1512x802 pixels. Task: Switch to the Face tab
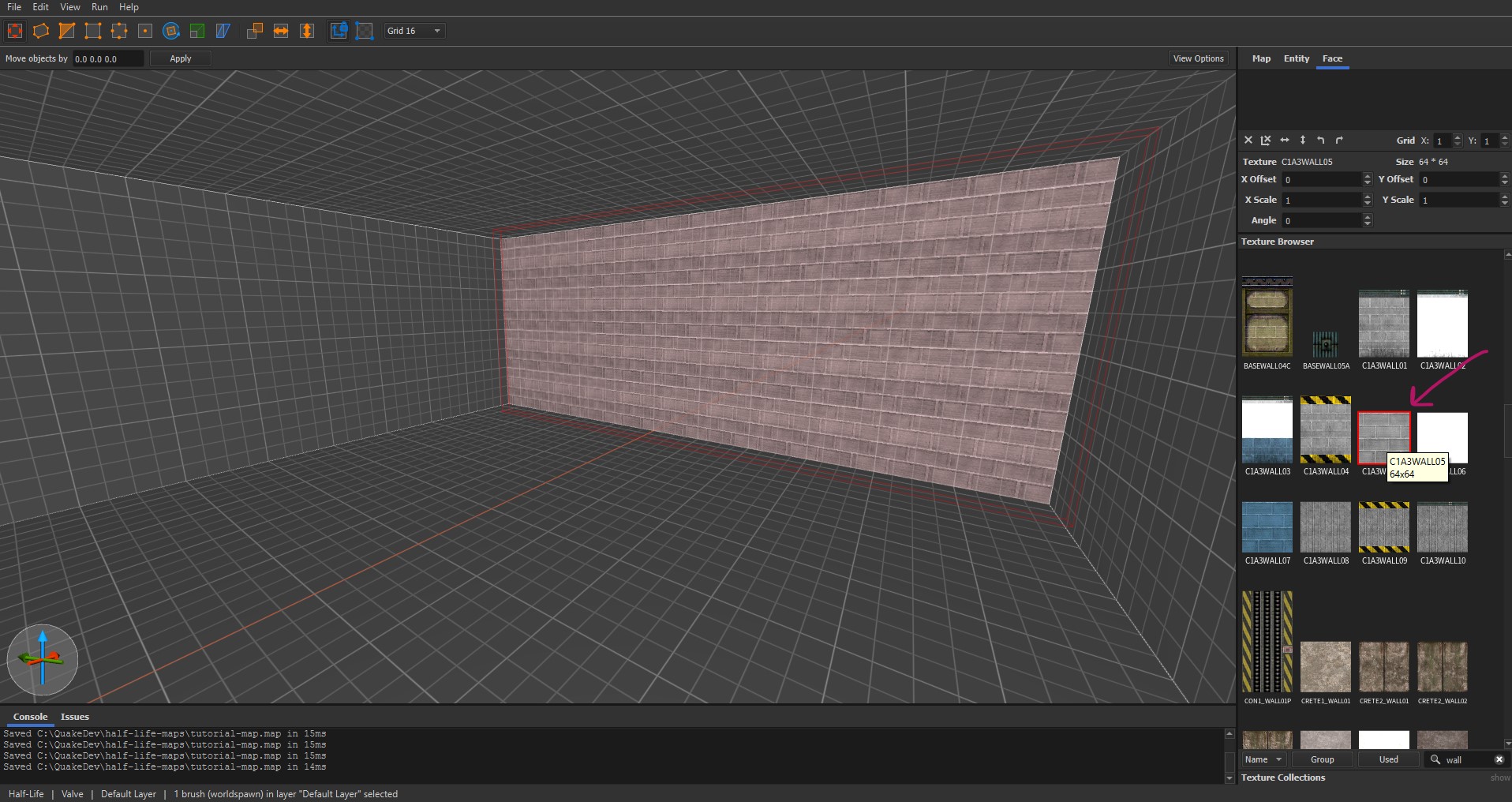(x=1332, y=58)
